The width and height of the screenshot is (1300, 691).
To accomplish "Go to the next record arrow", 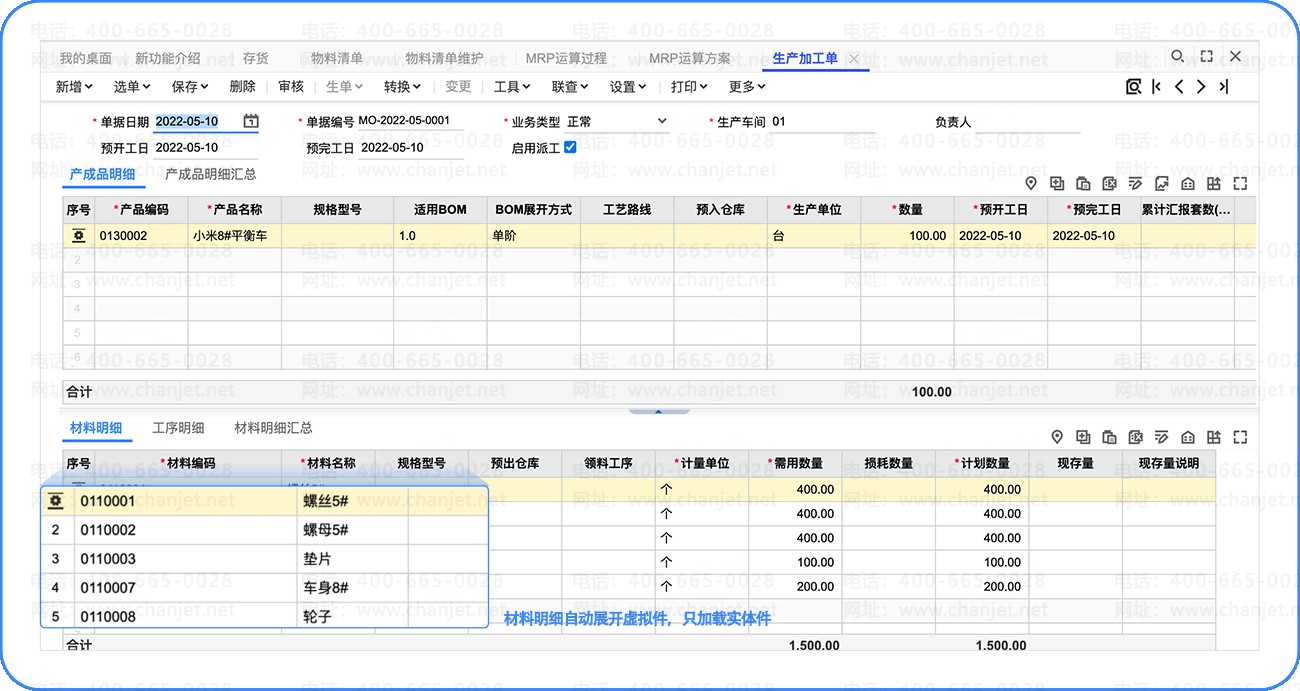I will click(1201, 87).
